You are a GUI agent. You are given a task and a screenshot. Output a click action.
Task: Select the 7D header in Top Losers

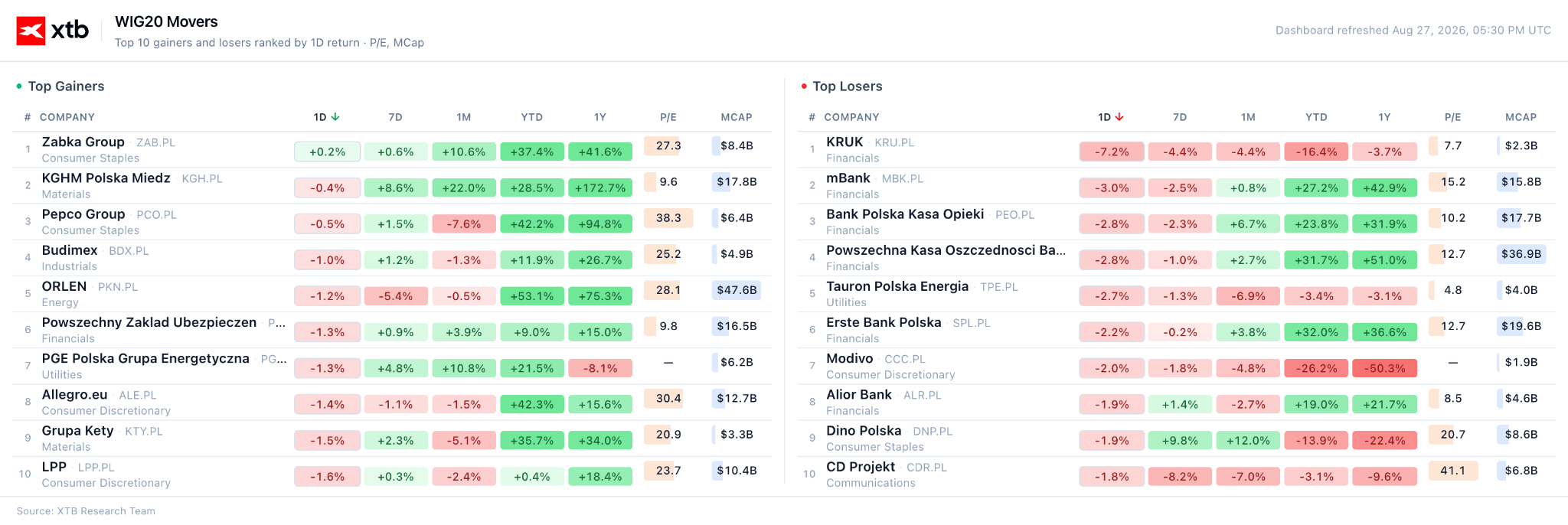click(x=1180, y=117)
